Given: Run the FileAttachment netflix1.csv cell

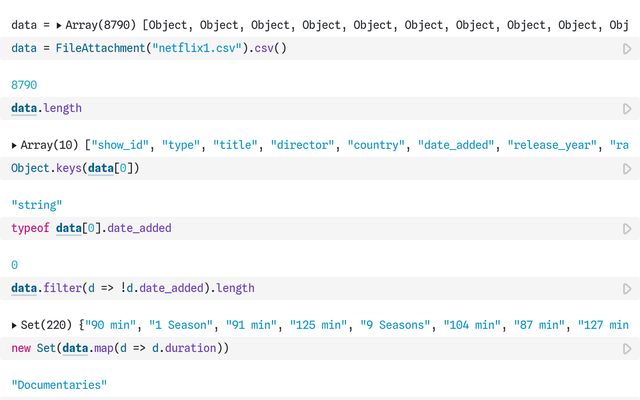Looking at the screenshot, I should (627, 48).
